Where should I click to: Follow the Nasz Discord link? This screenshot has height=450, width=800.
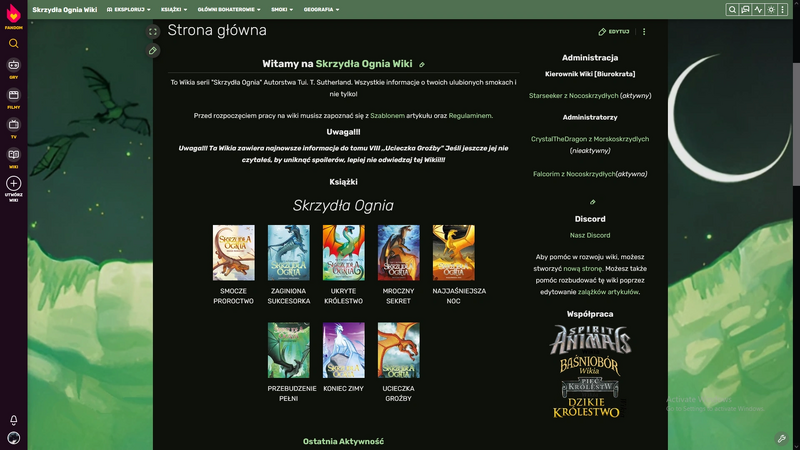click(x=590, y=235)
